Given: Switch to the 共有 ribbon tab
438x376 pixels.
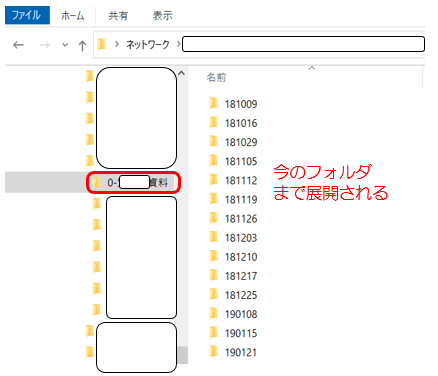Looking at the screenshot, I should pyautogui.click(x=118, y=16).
